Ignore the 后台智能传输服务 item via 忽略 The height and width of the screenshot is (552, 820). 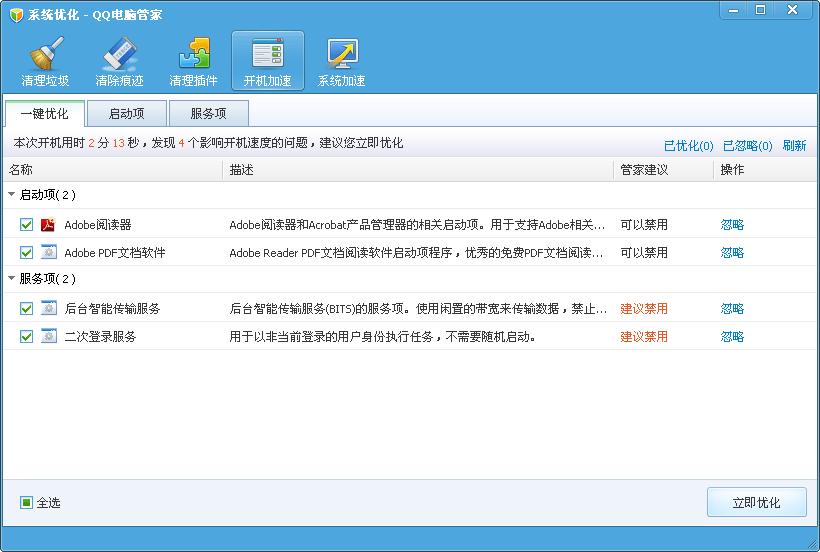(732, 308)
